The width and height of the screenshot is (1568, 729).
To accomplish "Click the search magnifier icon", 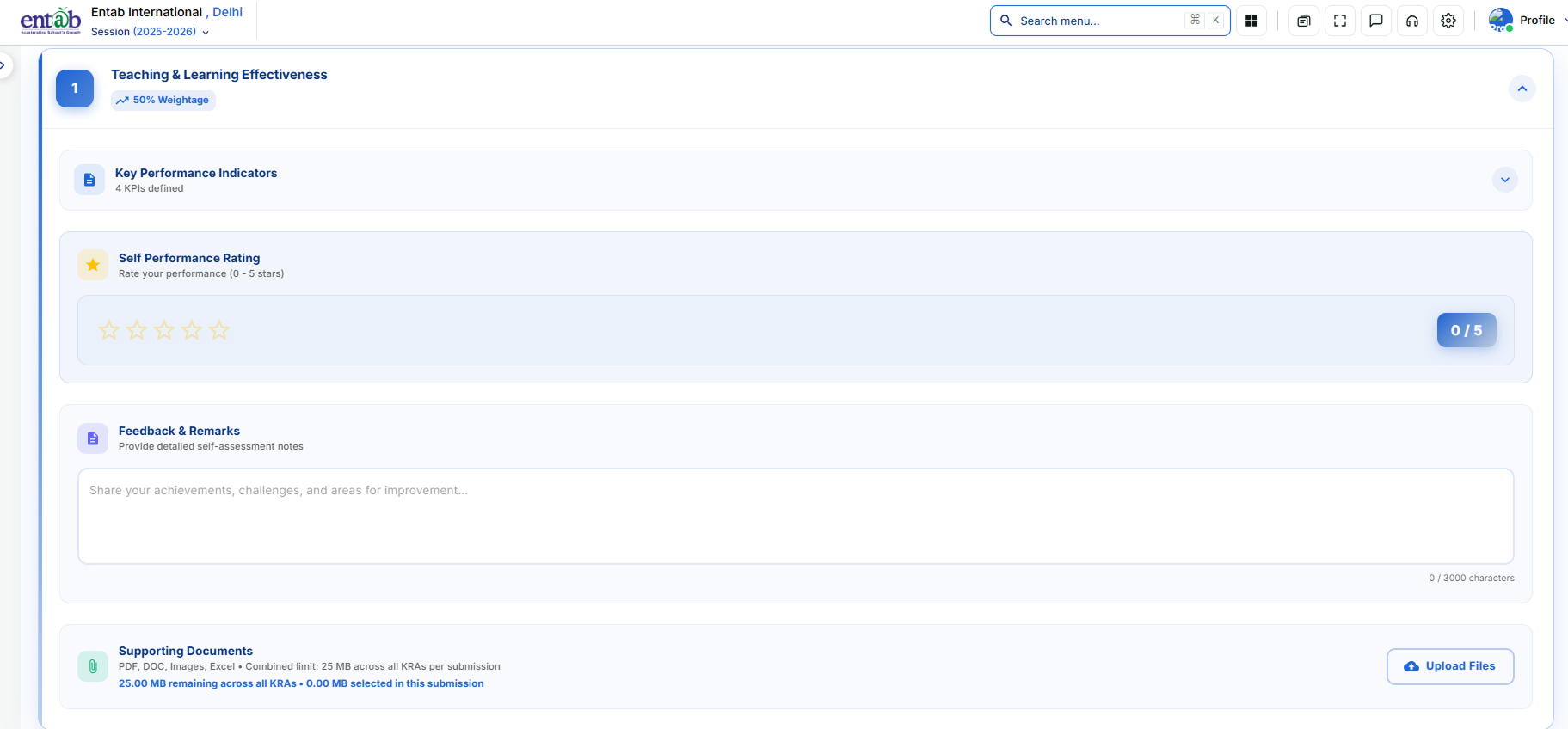I will pyautogui.click(x=1005, y=21).
